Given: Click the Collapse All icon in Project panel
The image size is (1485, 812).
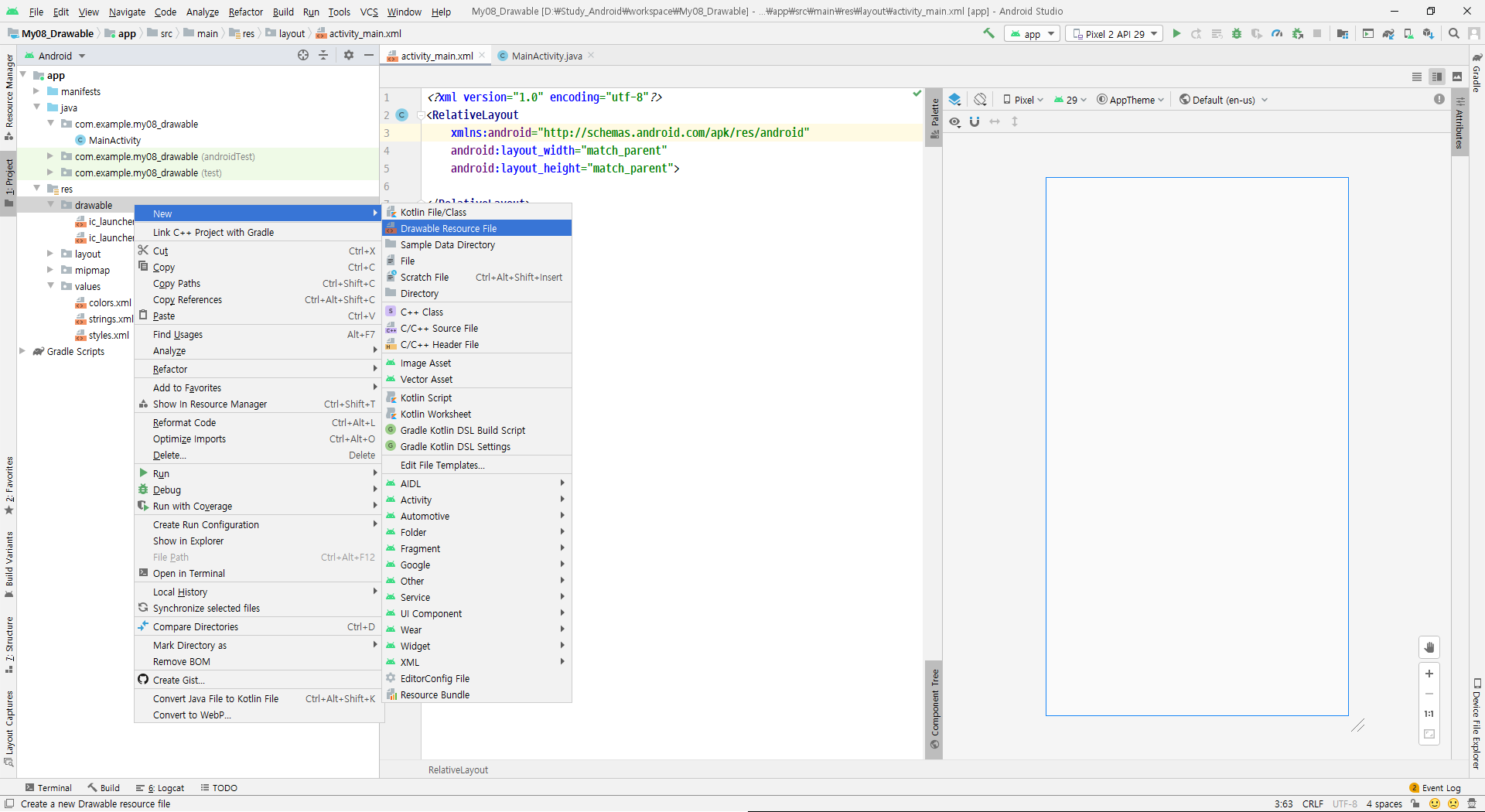Looking at the screenshot, I should (x=323, y=55).
